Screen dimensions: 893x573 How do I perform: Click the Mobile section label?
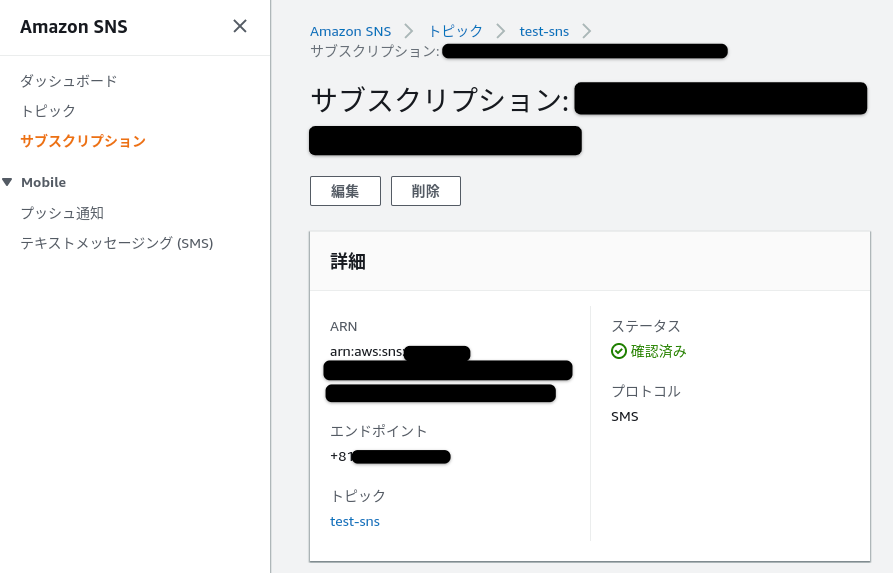pos(43,182)
